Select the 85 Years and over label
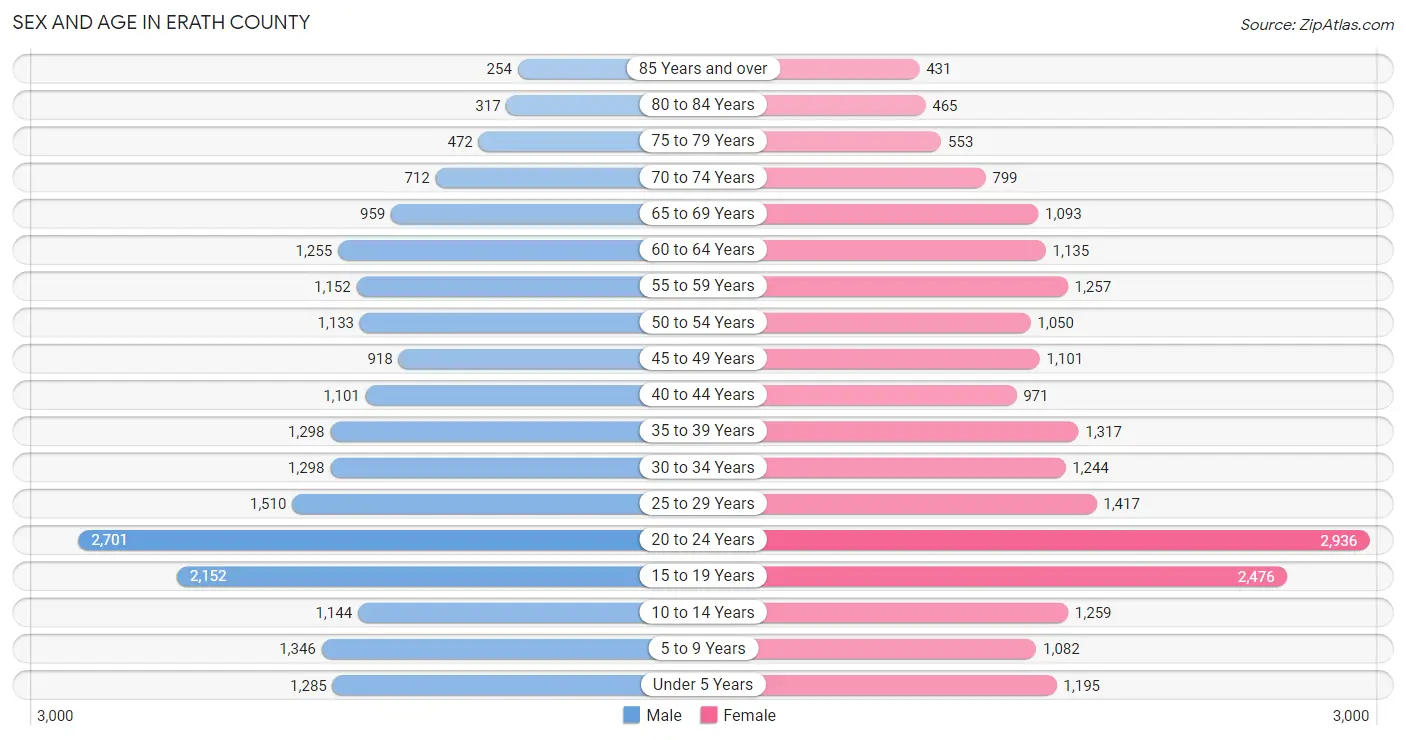Image resolution: width=1406 pixels, height=740 pixels. pyautogui.click(x=703, y=68)
